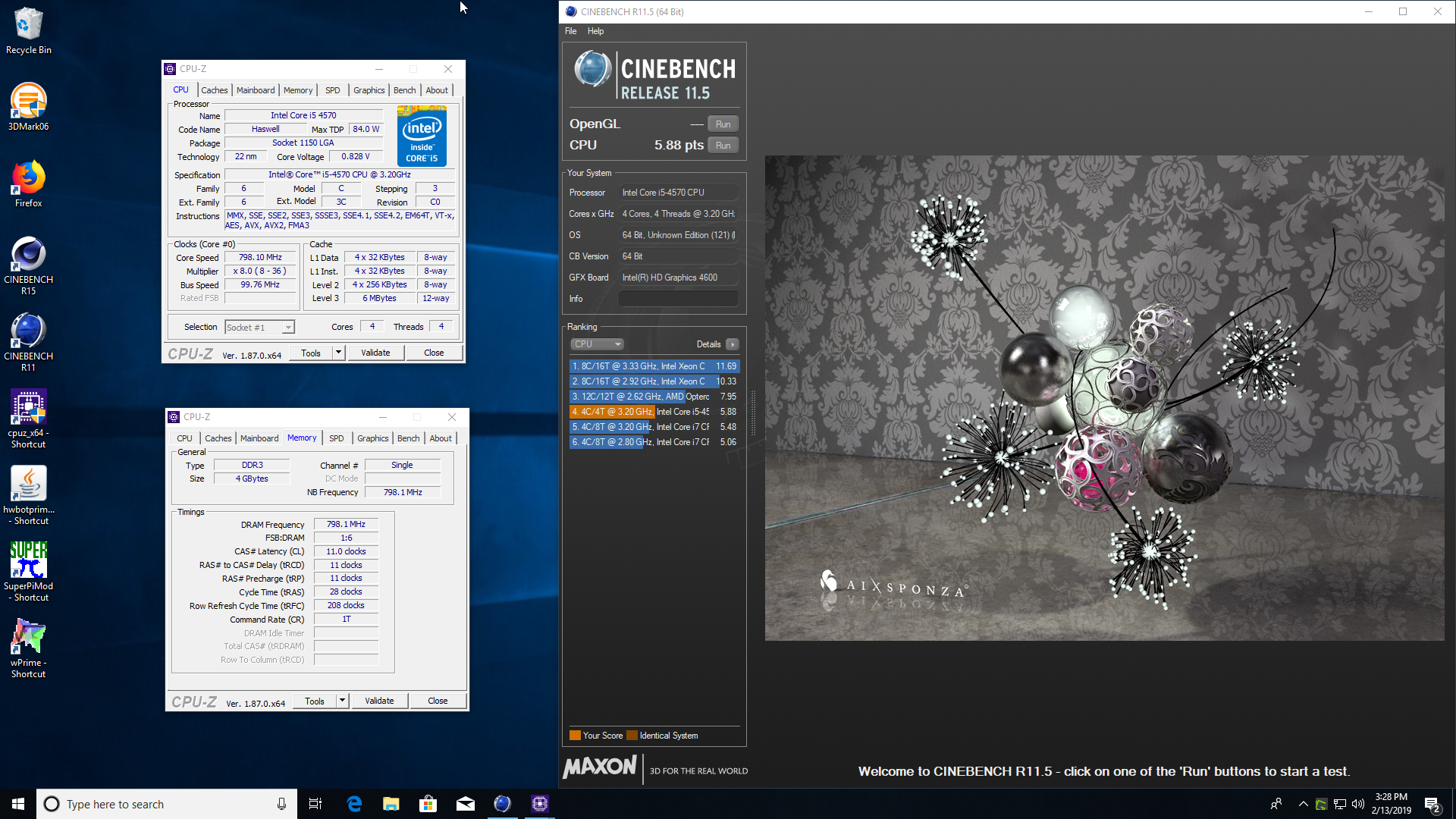The image size is (1456, 819).
Task: Click the taskbar search box
Action: [x=166, y=804]
